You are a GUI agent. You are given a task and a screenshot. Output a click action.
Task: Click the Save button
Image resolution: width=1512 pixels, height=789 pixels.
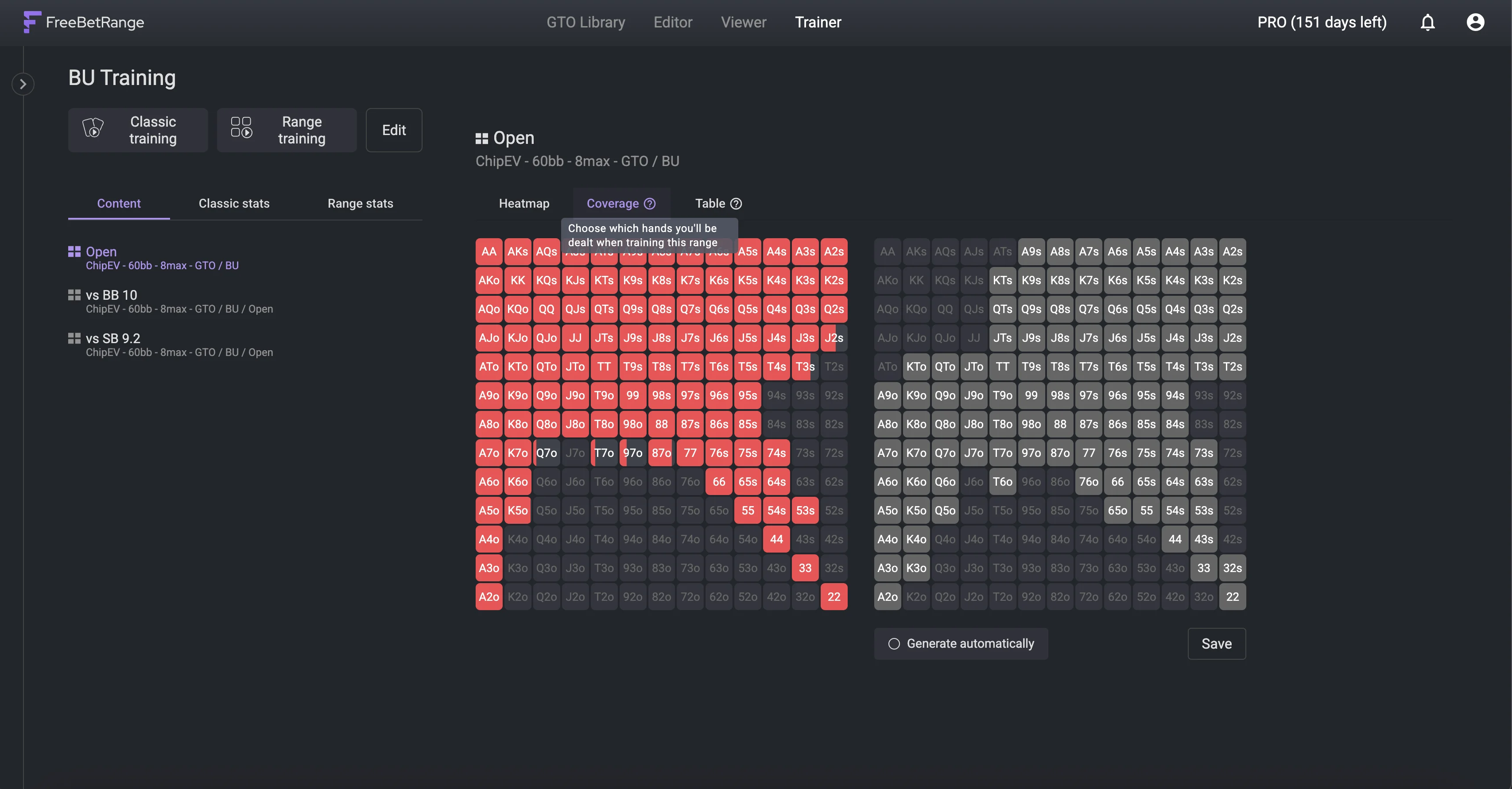[x=1216, y=643]
